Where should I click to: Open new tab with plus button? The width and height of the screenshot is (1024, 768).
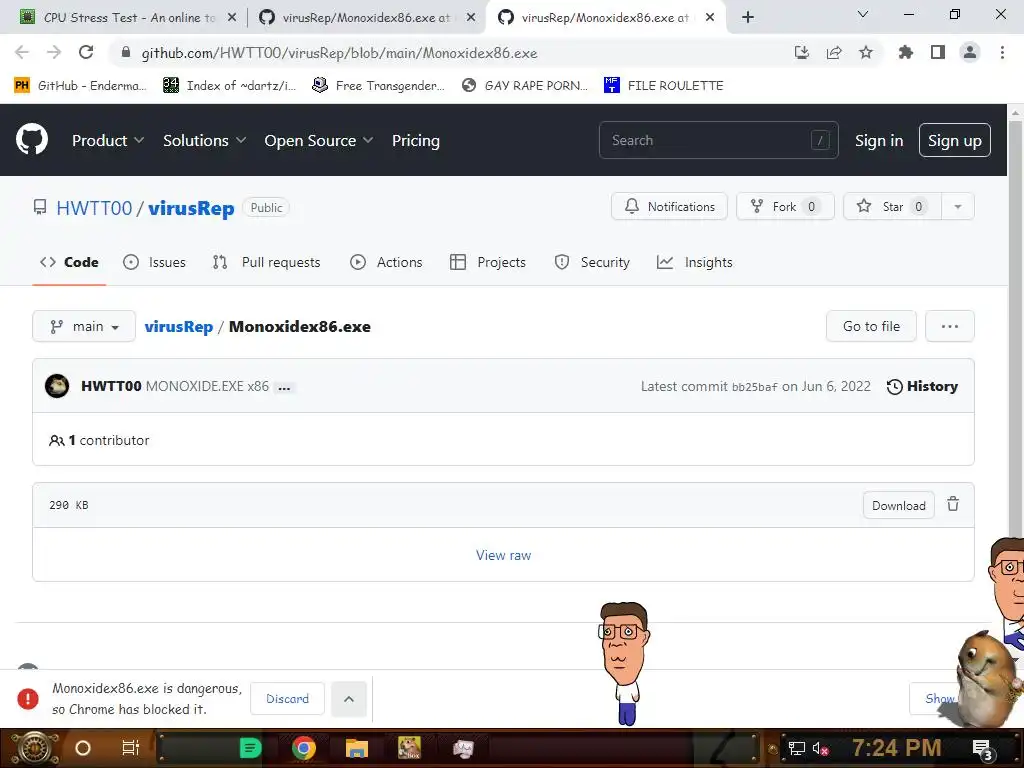(748, 17)
